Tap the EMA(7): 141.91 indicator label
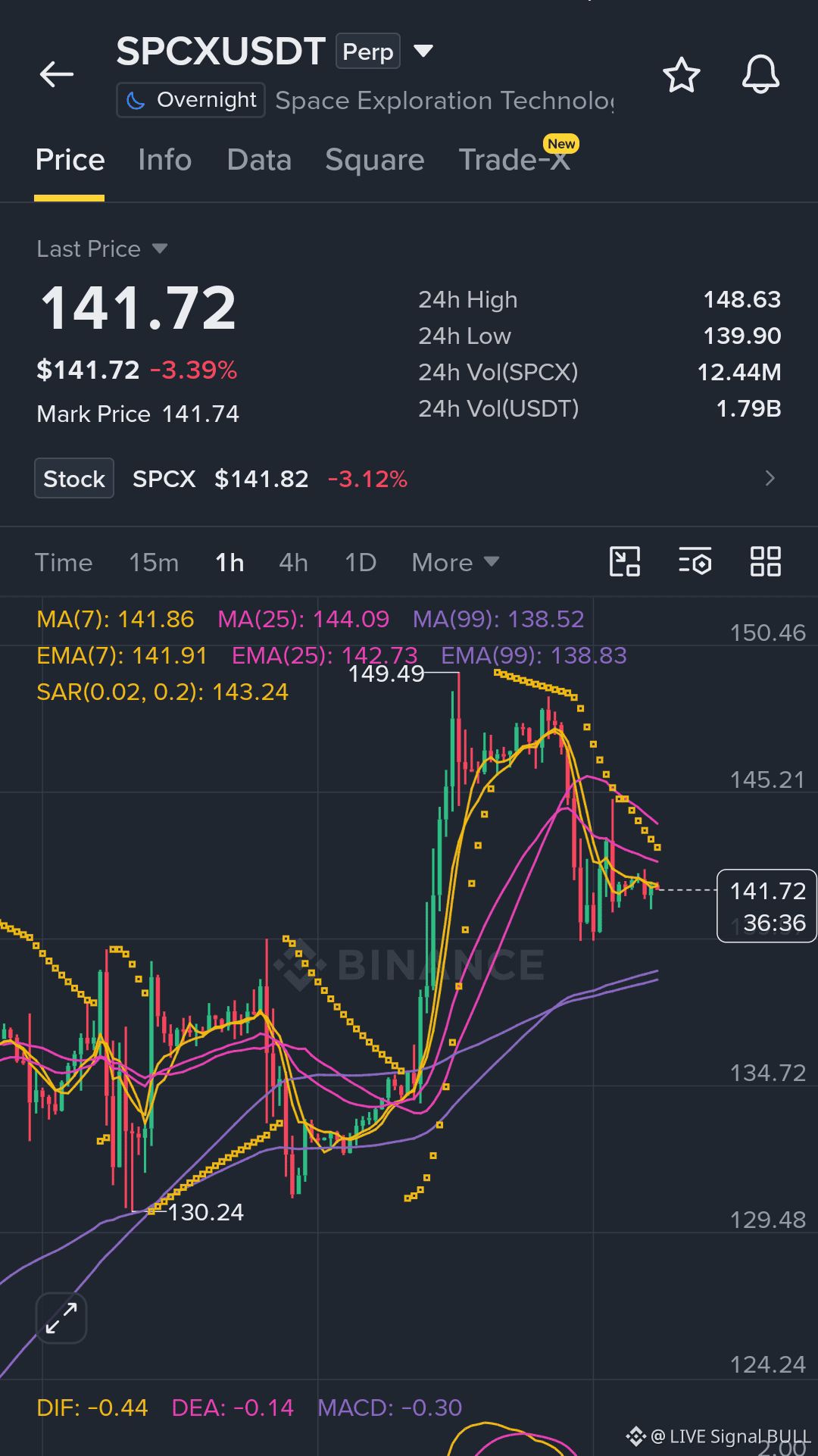 pyautogui.click(x=122, y=655)
